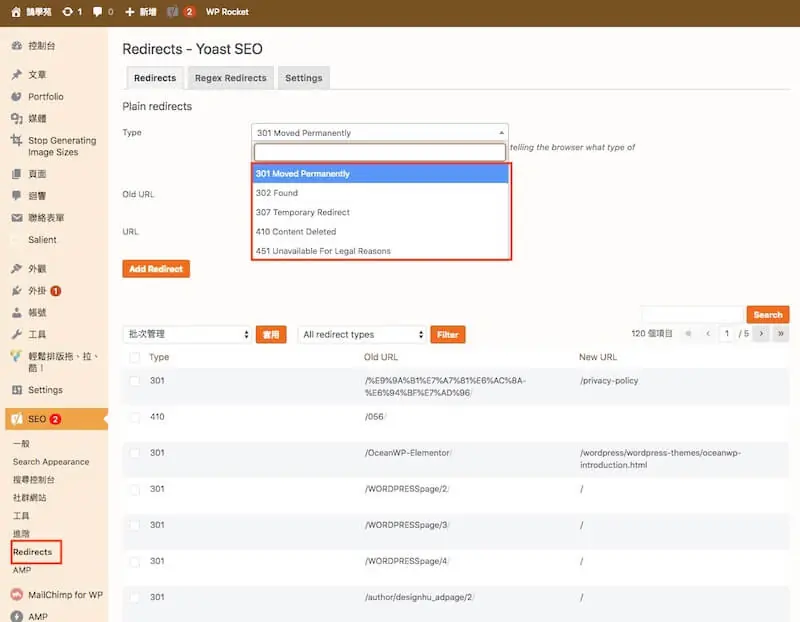Open 社群網站 social submenu item
800x622 pixels.
pos(30,497)
